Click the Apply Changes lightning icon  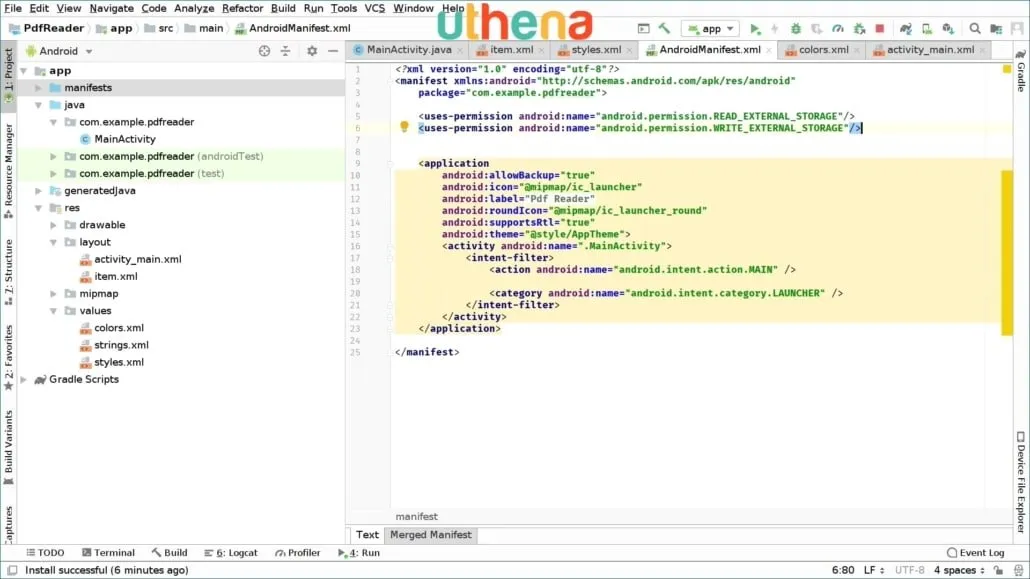tap(774, 28)
